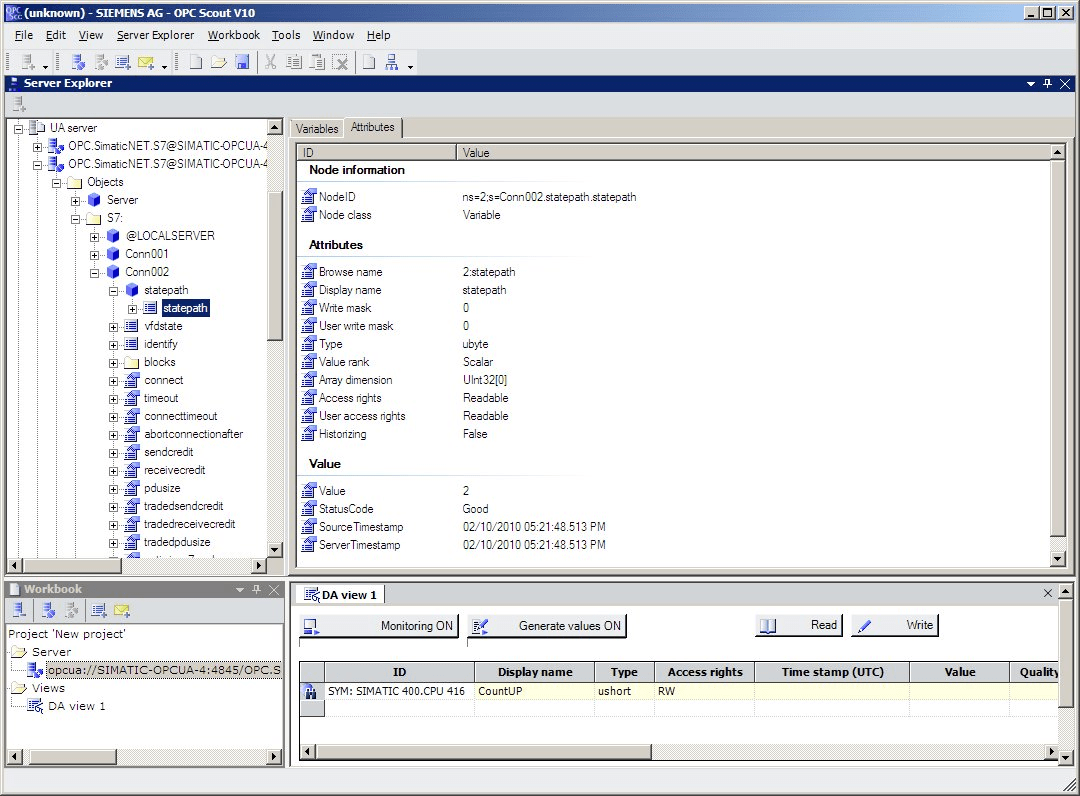This screenshot has width=1080, height=796.
Task: Click the tree pane vertical scrollbar thumb
Action: point(275,265)
